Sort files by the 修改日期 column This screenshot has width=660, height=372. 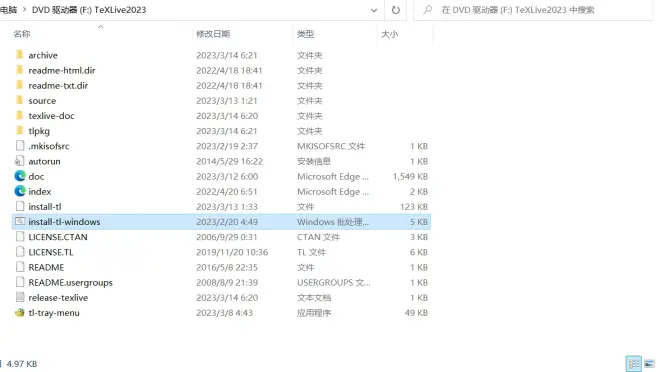pos(213,34)
